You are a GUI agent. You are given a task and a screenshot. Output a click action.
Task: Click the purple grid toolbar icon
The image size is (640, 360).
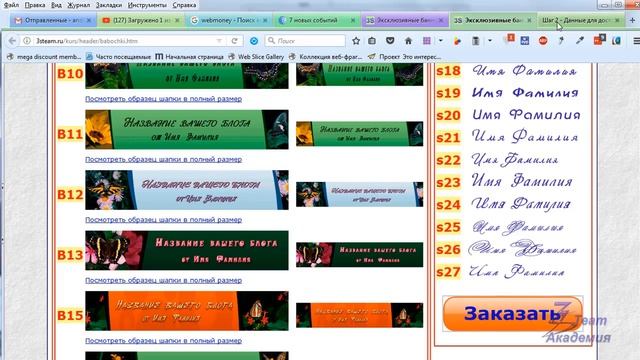click(x=427, y=41)
